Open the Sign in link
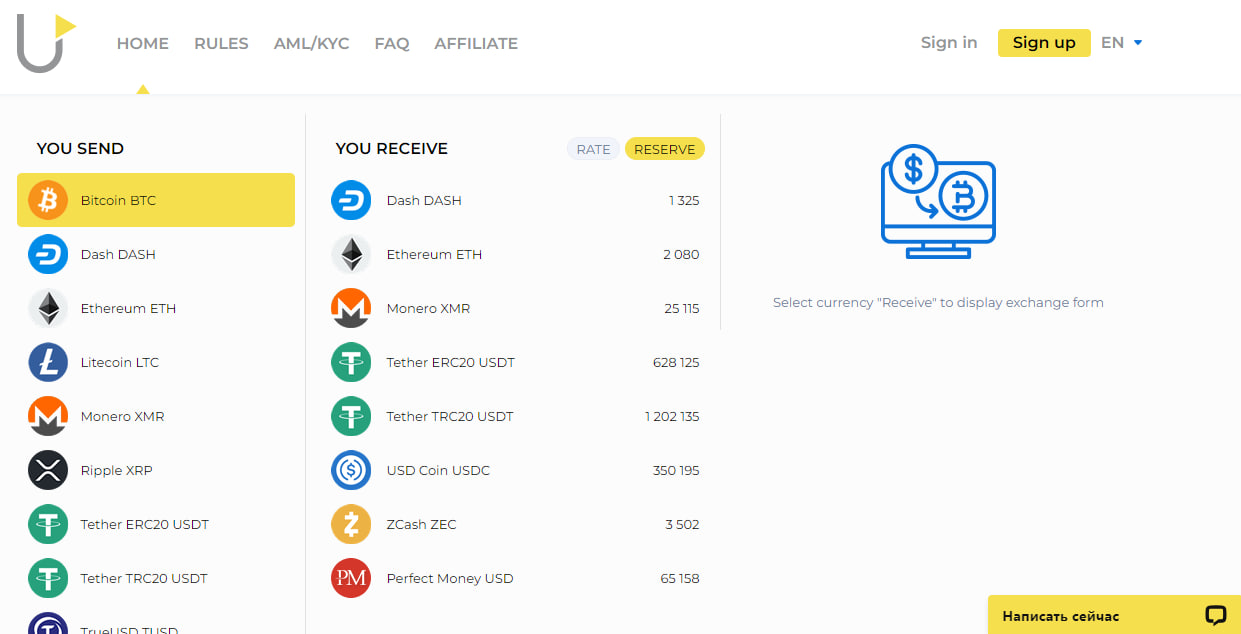Viewport: 1241px width, 634px height. point(948,42)
